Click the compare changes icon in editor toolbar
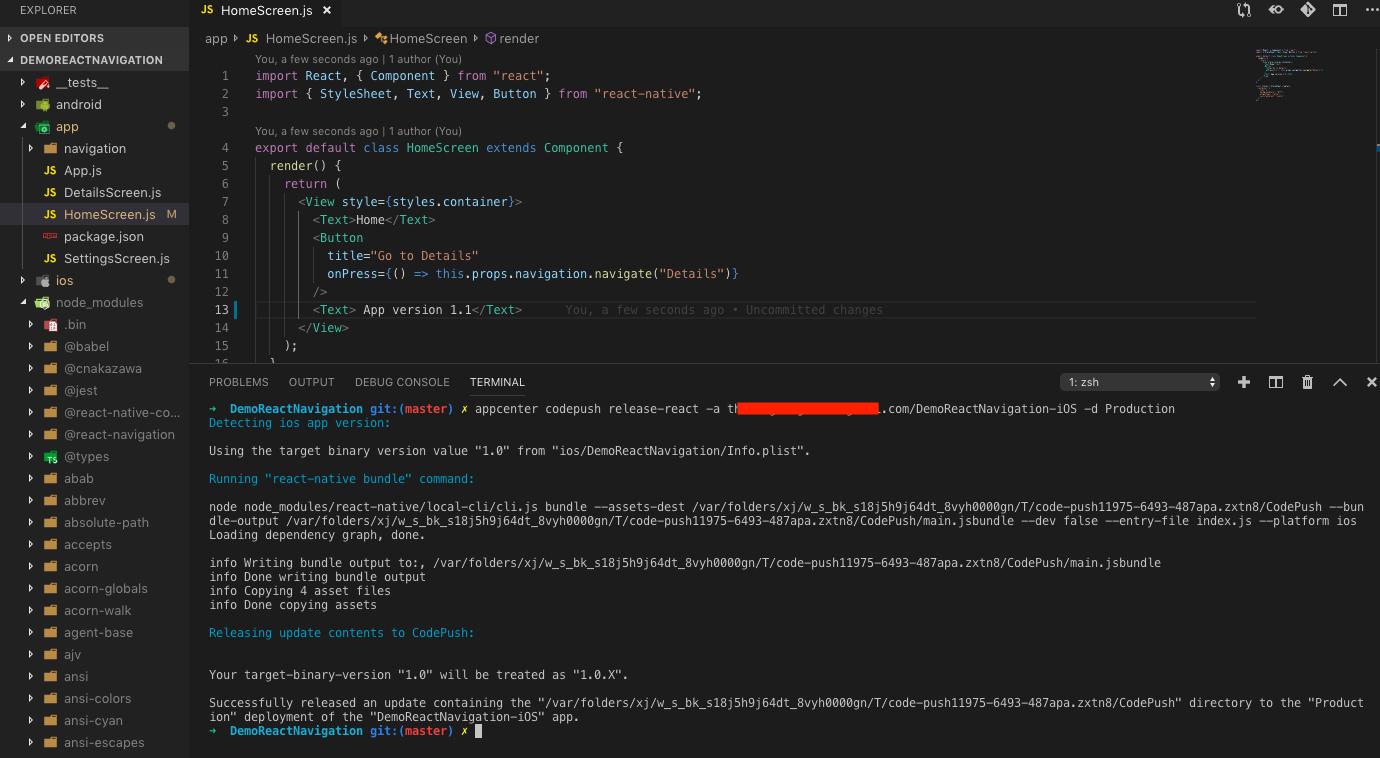Screen dimensions: 1380x758 click(1244, 10)
